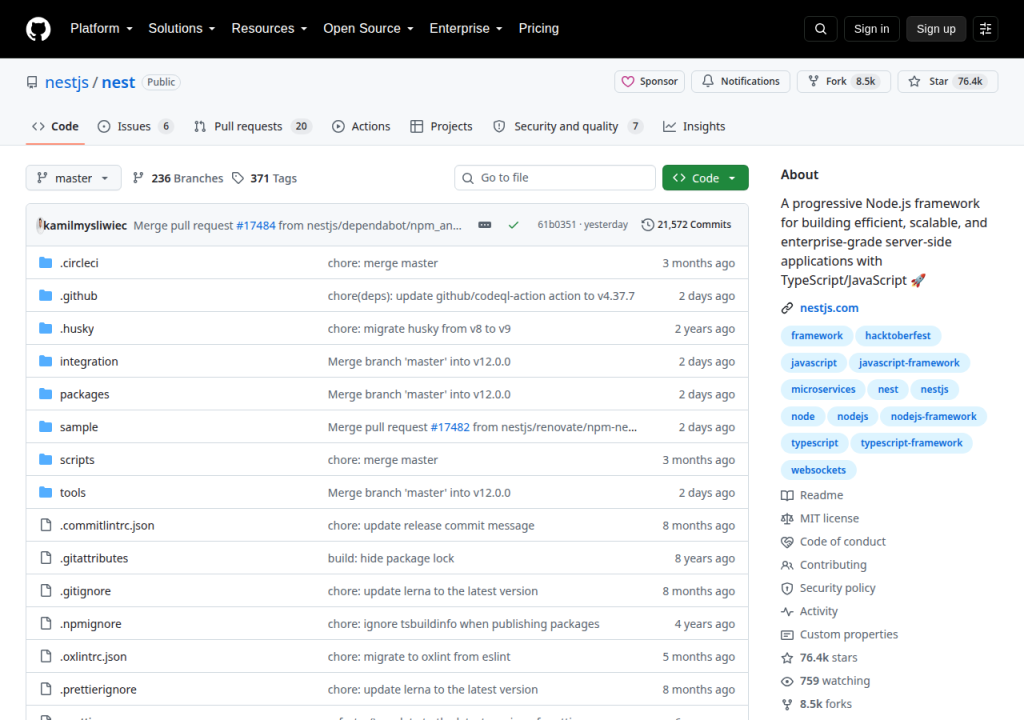Expand the Enterprise menu

pyautogui.click(x=466, y=29)
